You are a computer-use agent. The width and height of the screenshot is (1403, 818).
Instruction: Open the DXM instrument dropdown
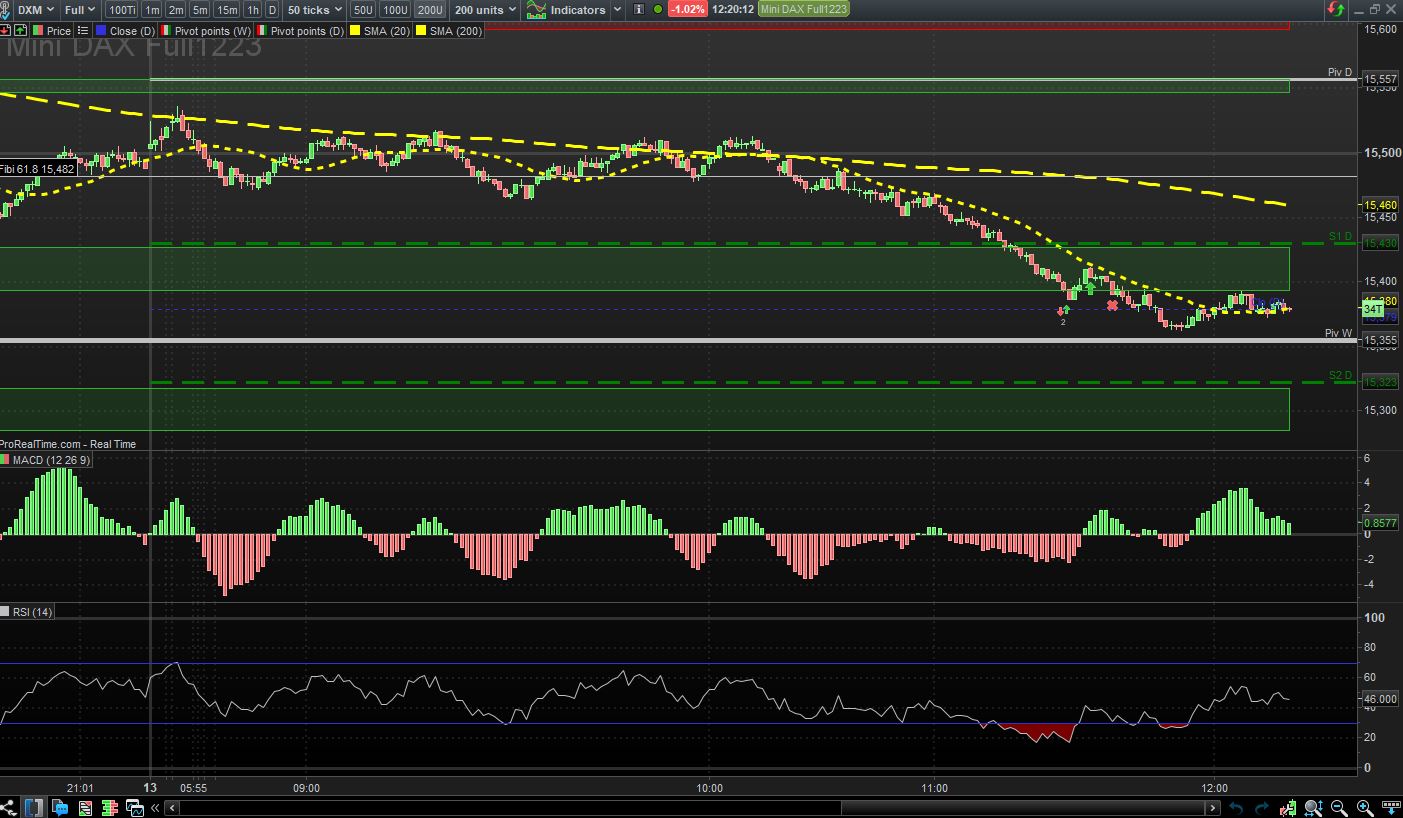point(36,10)
